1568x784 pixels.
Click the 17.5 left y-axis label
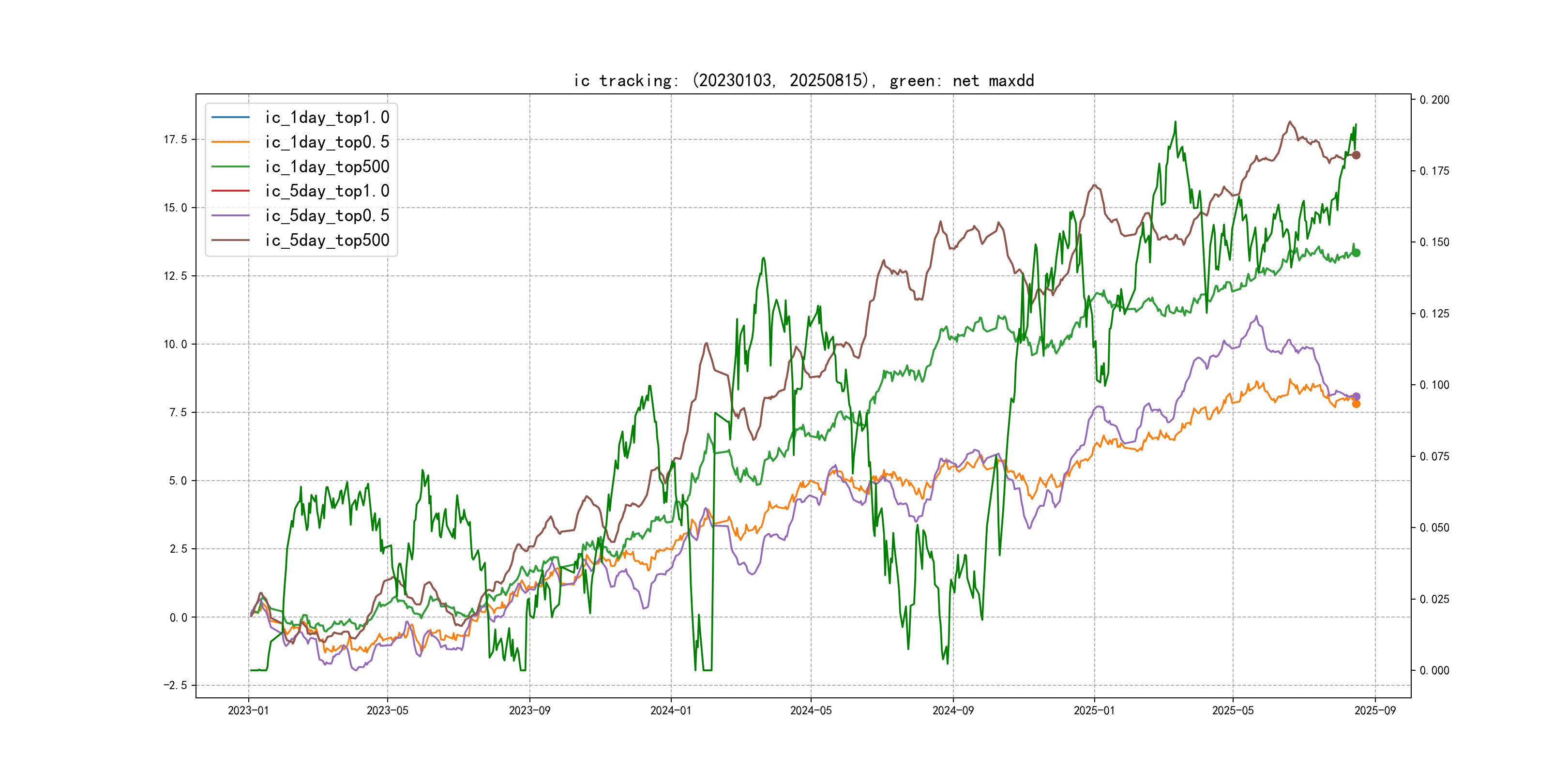(x=175, y=139)
